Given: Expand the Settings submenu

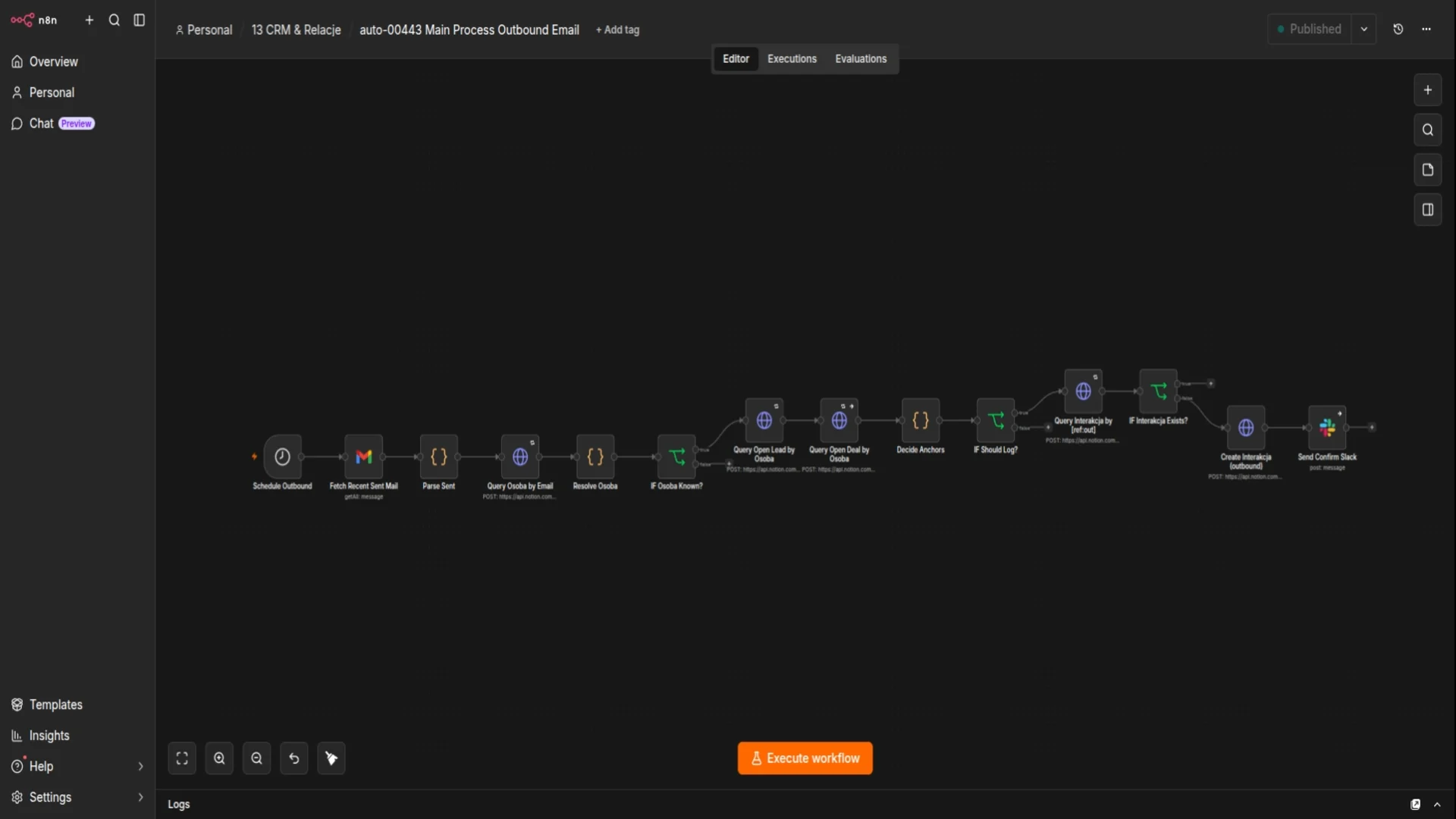Looking at the screenshot, I should point(140,797).
